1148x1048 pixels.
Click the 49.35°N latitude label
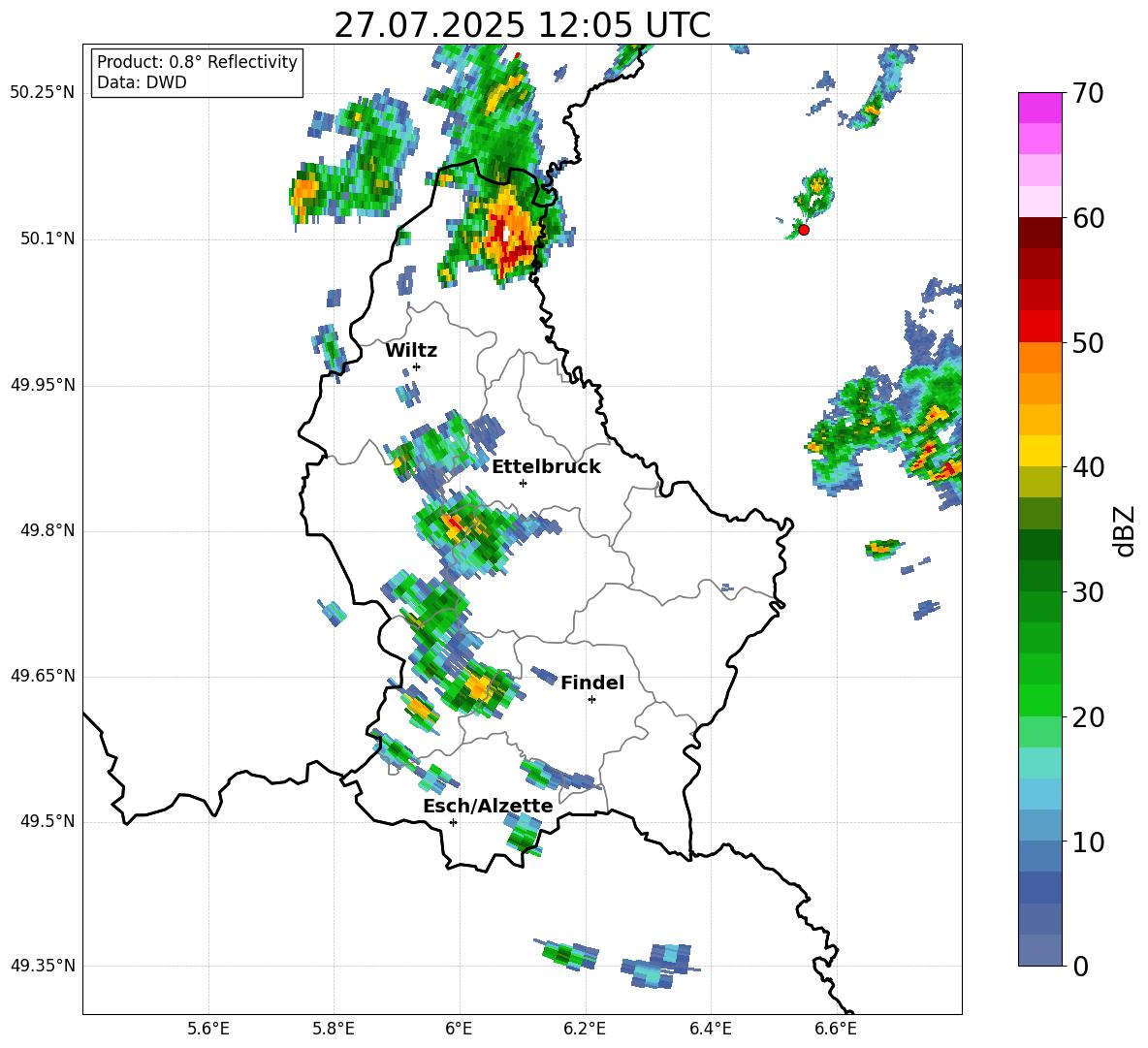tap(43, 966)
